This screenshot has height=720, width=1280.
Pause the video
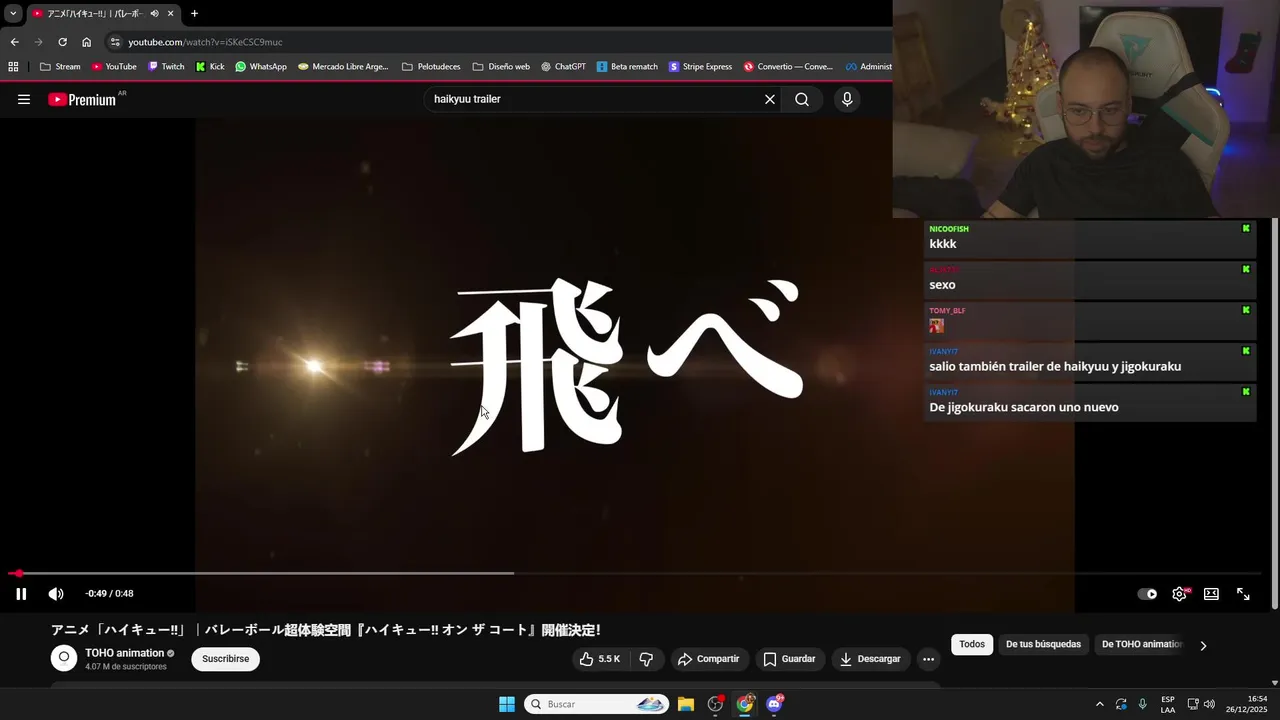21,594
